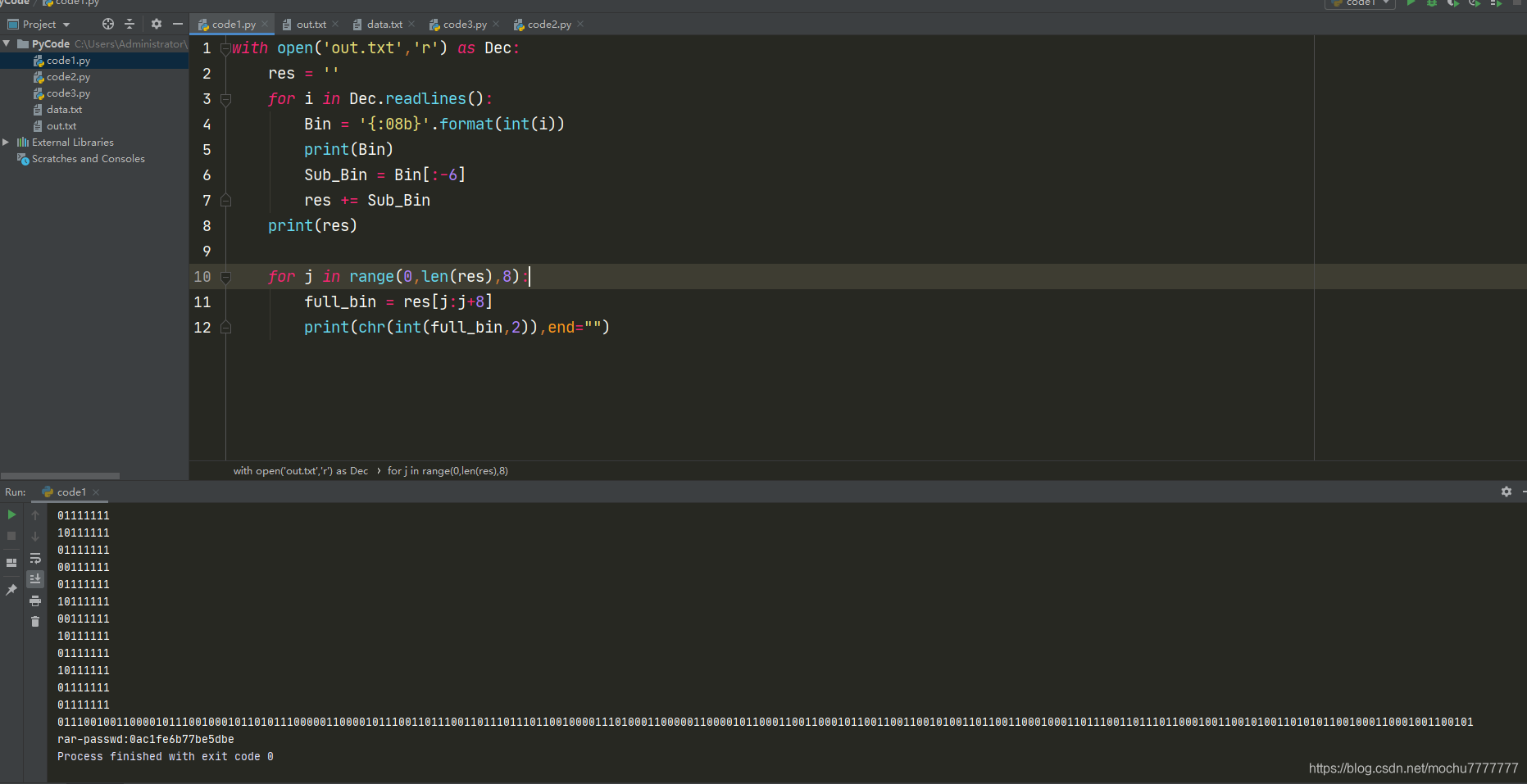Open Run panel settings gear
1527x784 pixels.
point(1507,492)
